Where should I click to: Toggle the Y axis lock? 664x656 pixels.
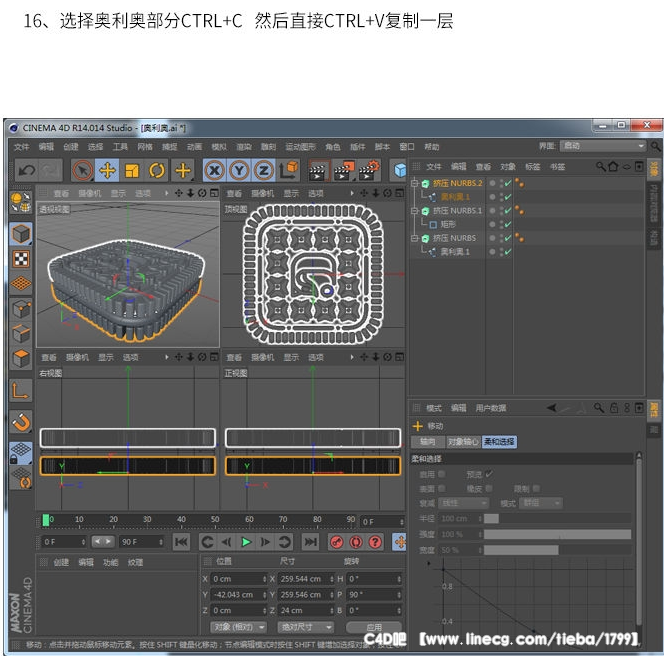point(239,170)
